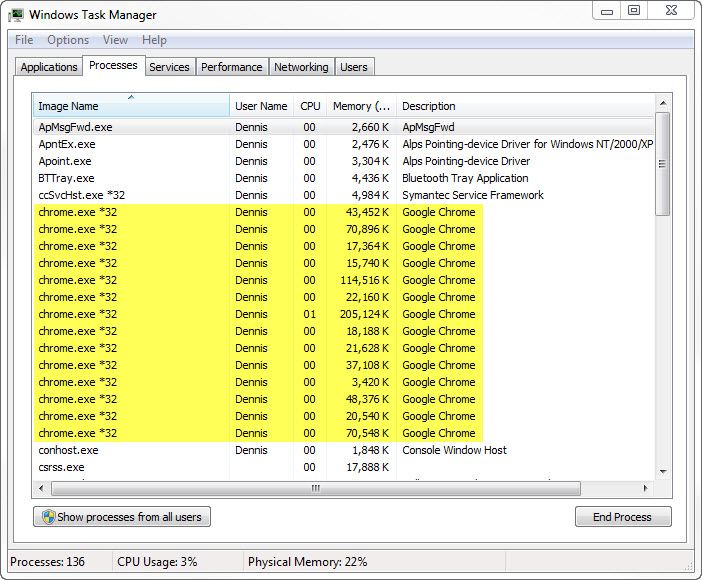
Task: Click the End Process button
Action: [623, 517]
